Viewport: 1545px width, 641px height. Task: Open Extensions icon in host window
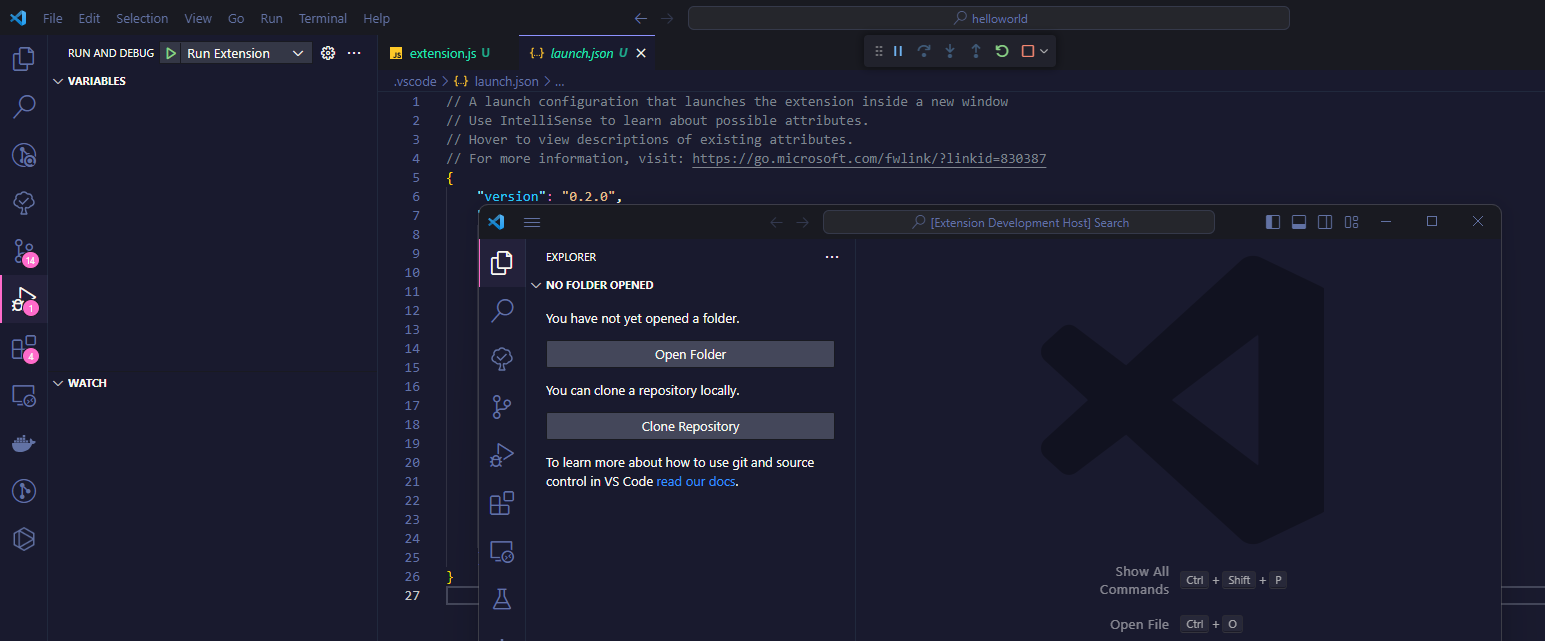point(502,503)
